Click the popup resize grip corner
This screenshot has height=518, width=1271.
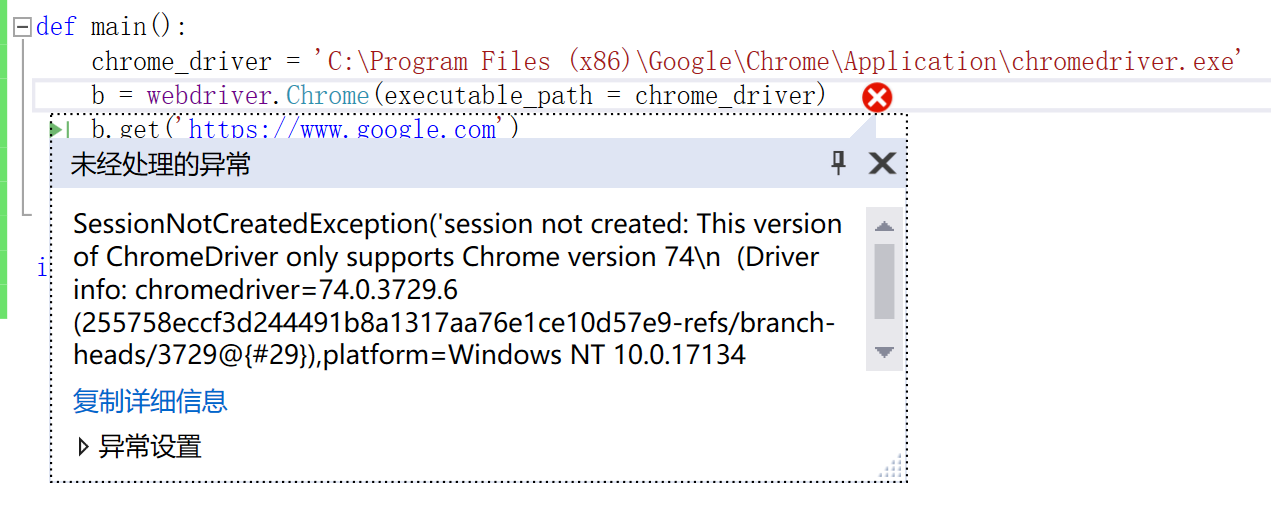(894, 468)
